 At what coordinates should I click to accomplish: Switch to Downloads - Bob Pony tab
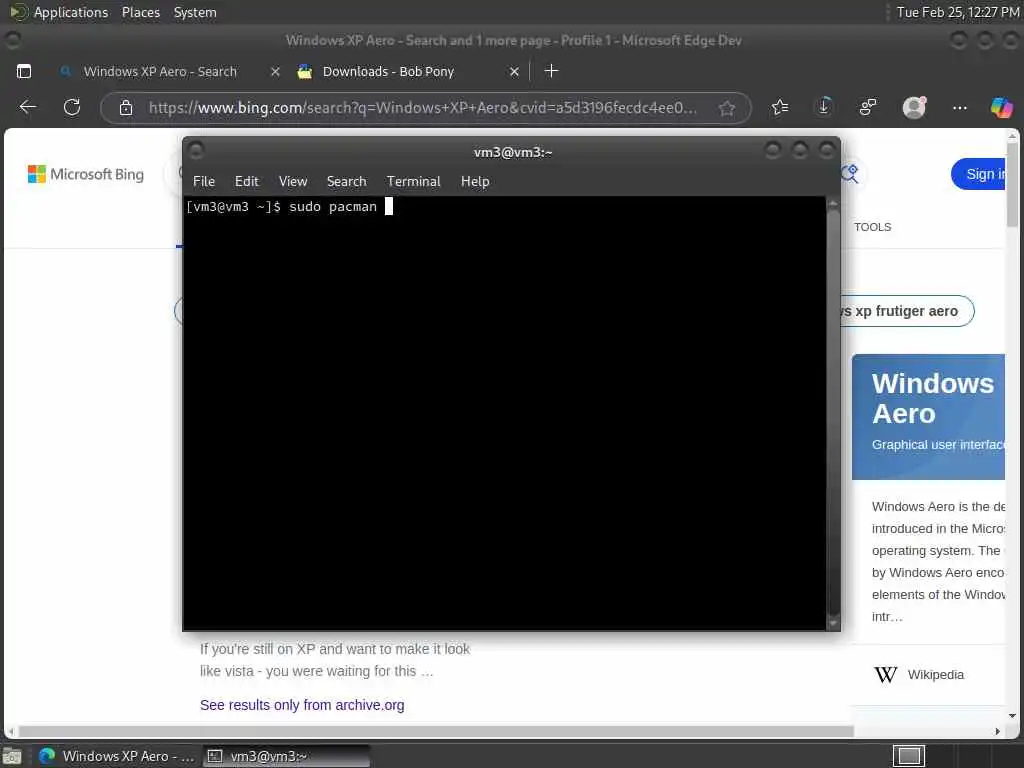click(x=388, y=72)
